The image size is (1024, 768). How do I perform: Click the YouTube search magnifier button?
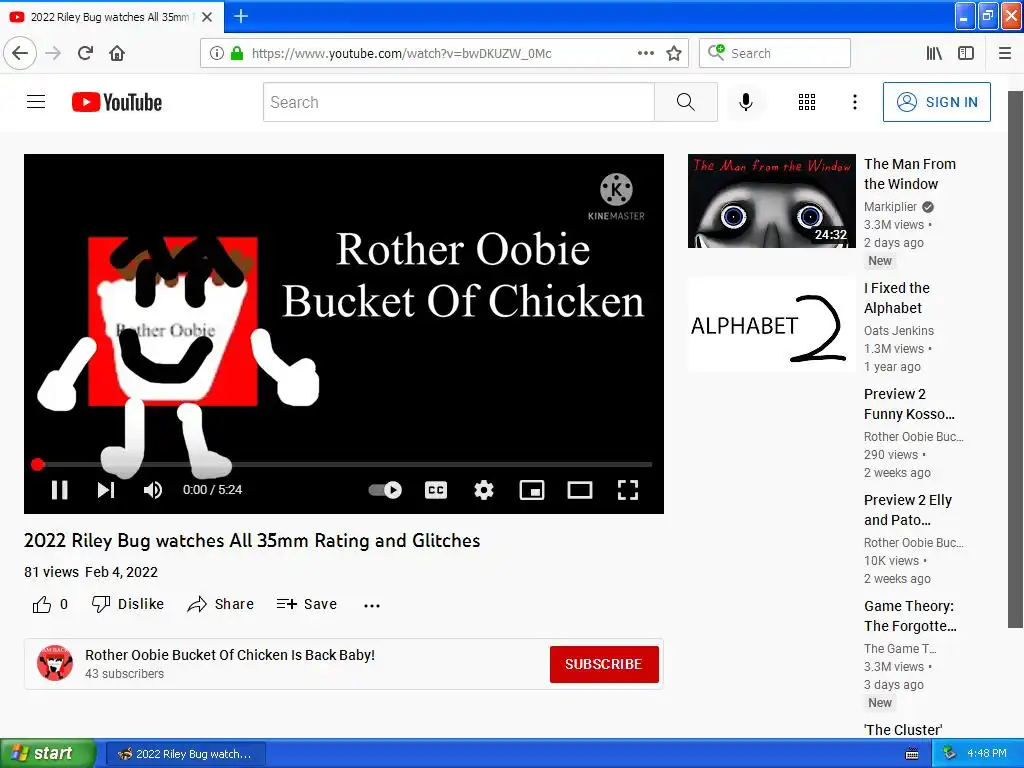(686, 102)
